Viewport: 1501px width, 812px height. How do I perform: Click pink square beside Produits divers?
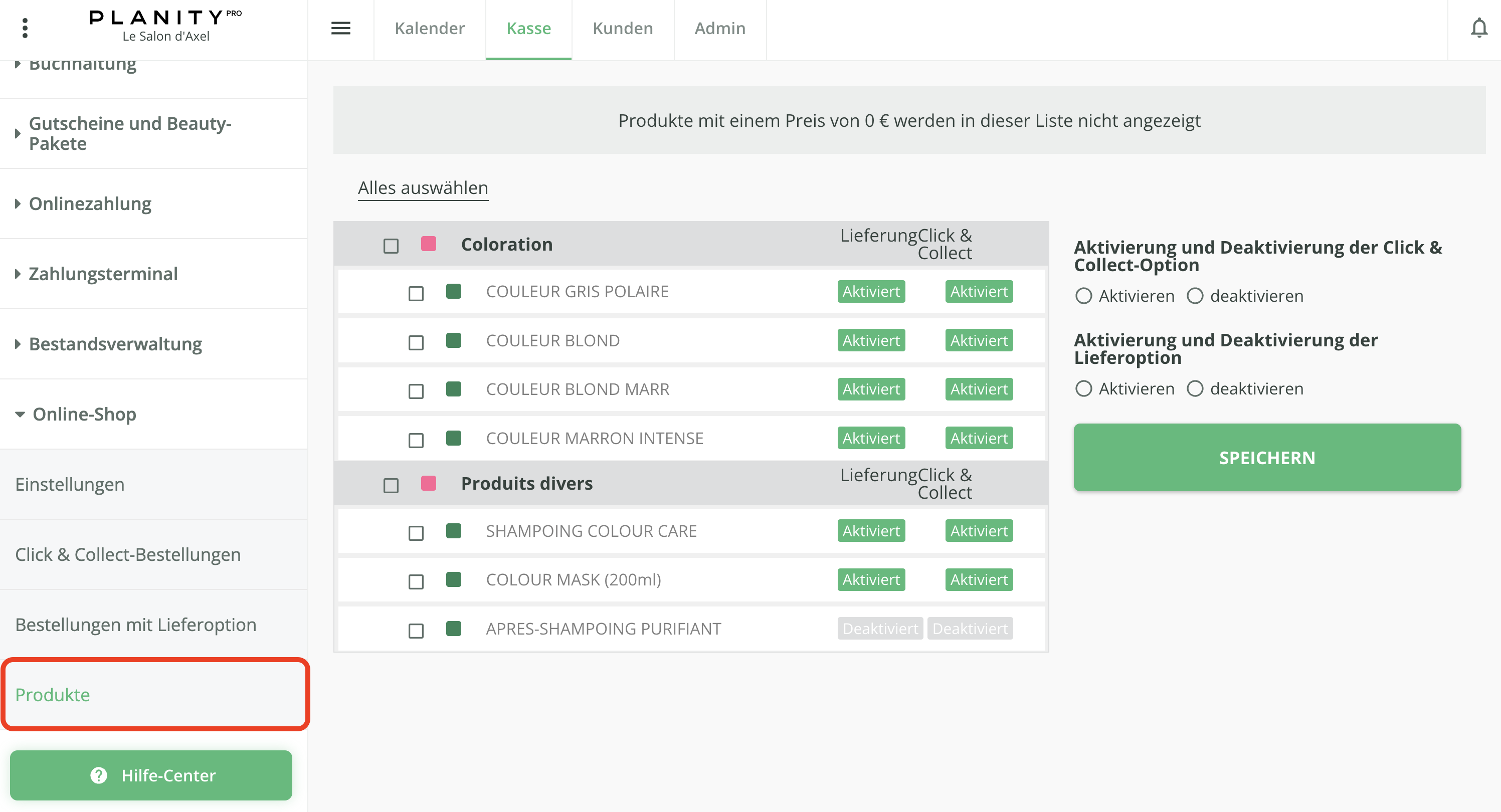pyautogui.click(x=428, y=484)
